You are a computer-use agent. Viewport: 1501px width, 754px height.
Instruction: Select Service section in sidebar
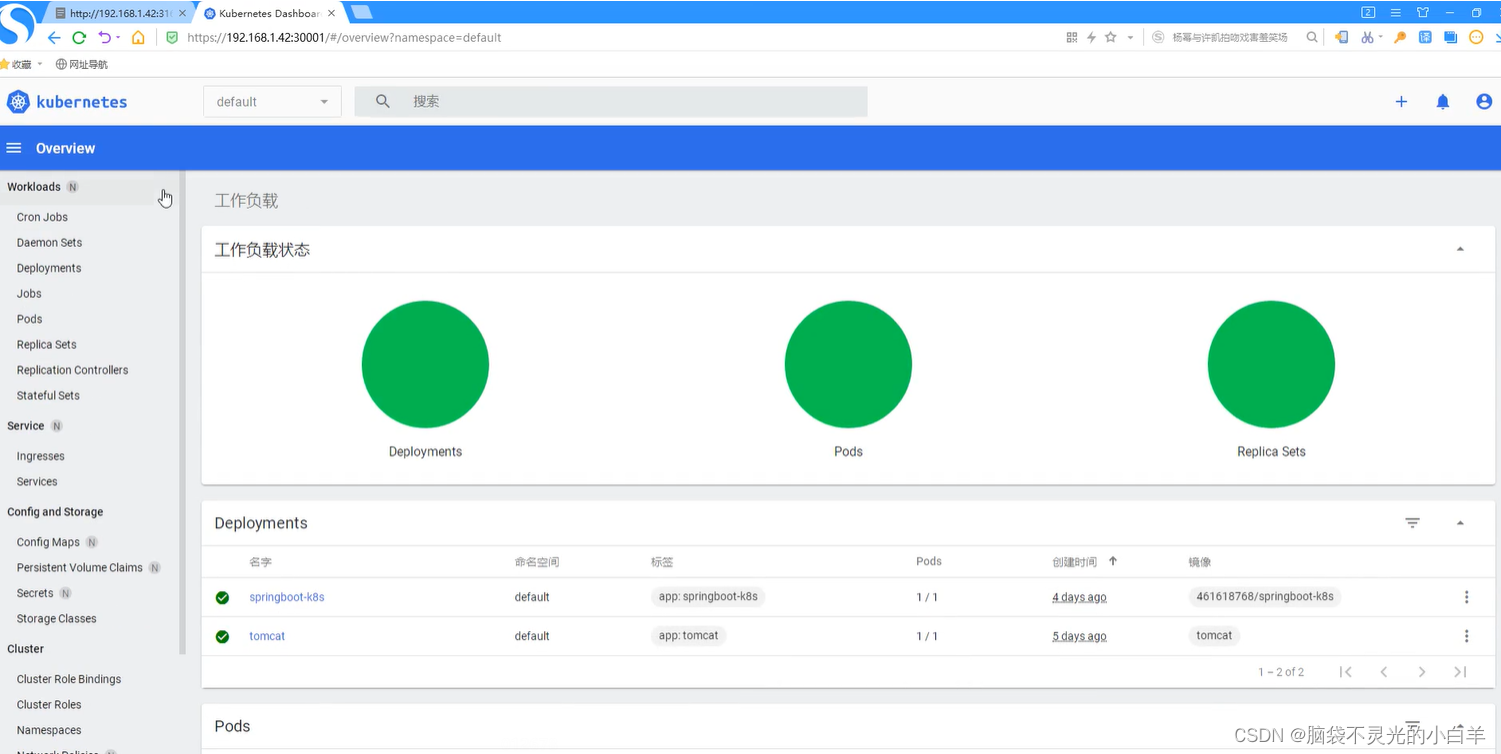25,426
